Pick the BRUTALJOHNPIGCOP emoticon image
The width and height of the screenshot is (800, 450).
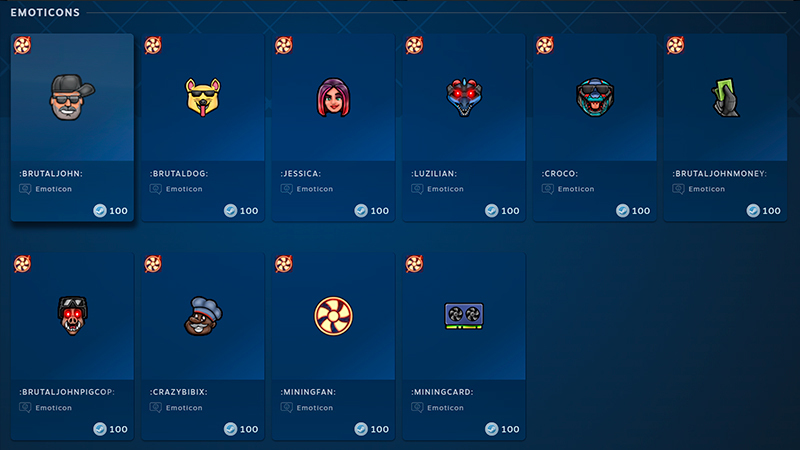tap(72, 315)
